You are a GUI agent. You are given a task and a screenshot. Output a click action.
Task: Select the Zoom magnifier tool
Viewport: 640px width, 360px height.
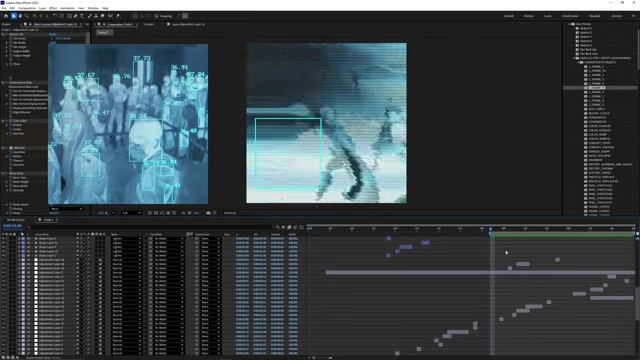[27, 16]
